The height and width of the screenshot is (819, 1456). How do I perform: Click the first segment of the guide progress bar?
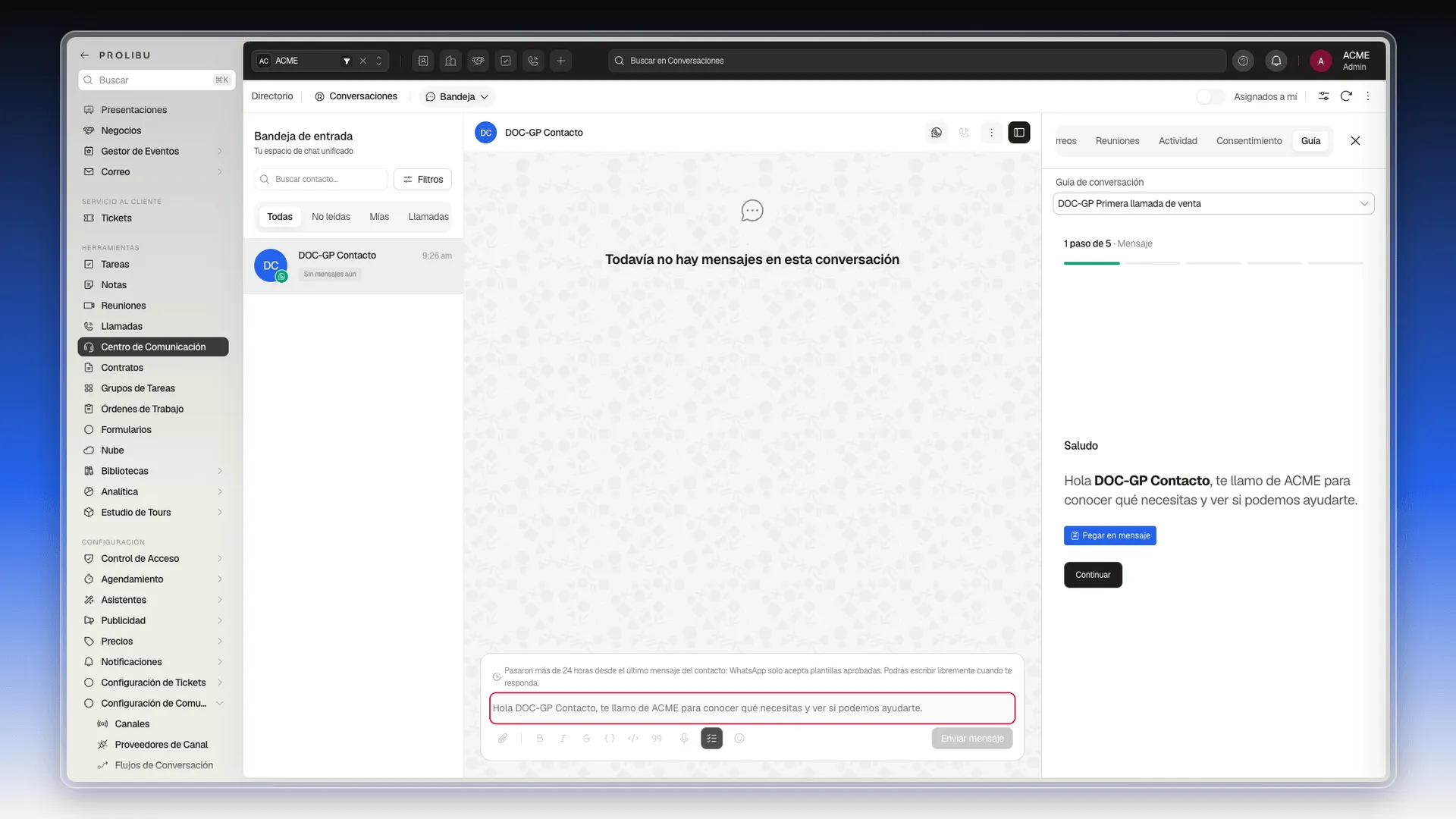[1091, 263]
